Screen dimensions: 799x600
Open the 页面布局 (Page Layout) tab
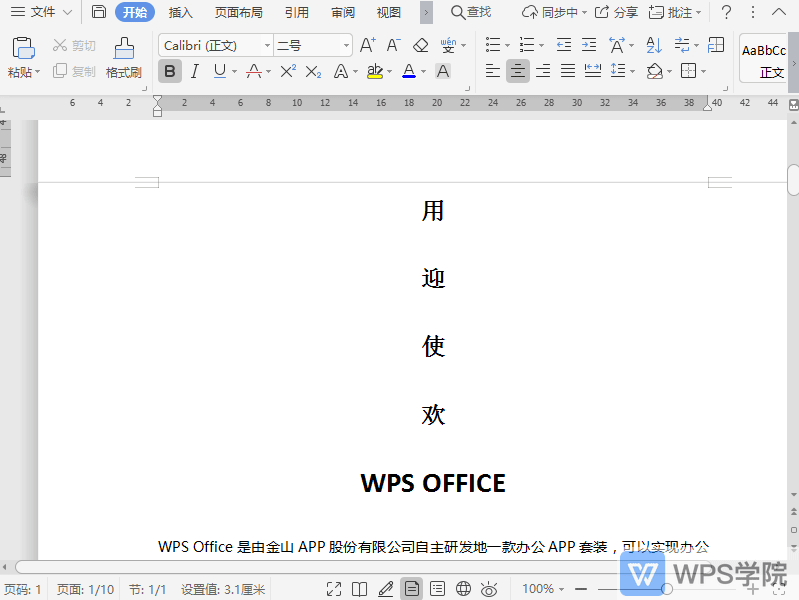[239, 12]
